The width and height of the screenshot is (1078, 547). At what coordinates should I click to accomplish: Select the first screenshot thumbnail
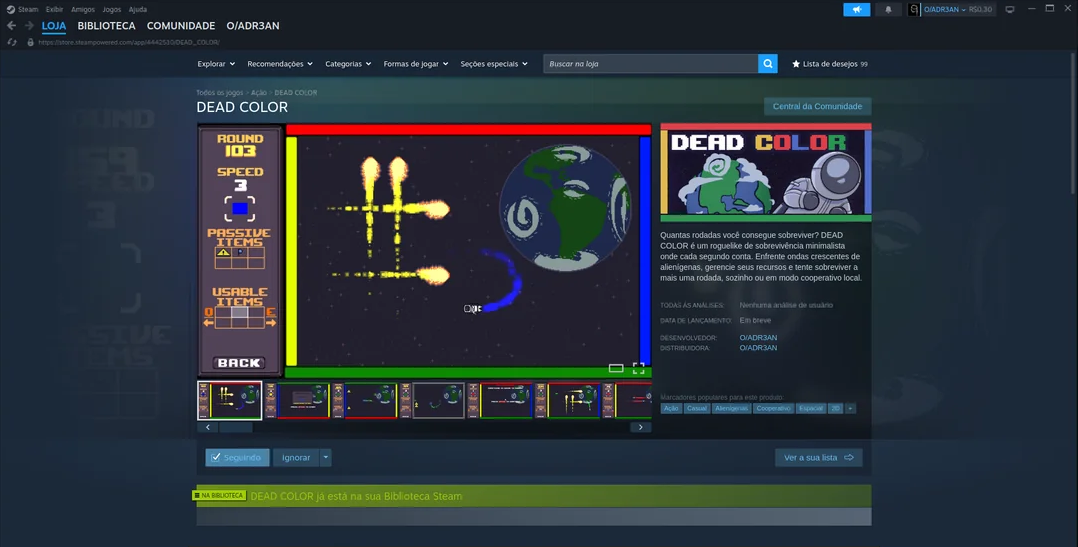230,401
